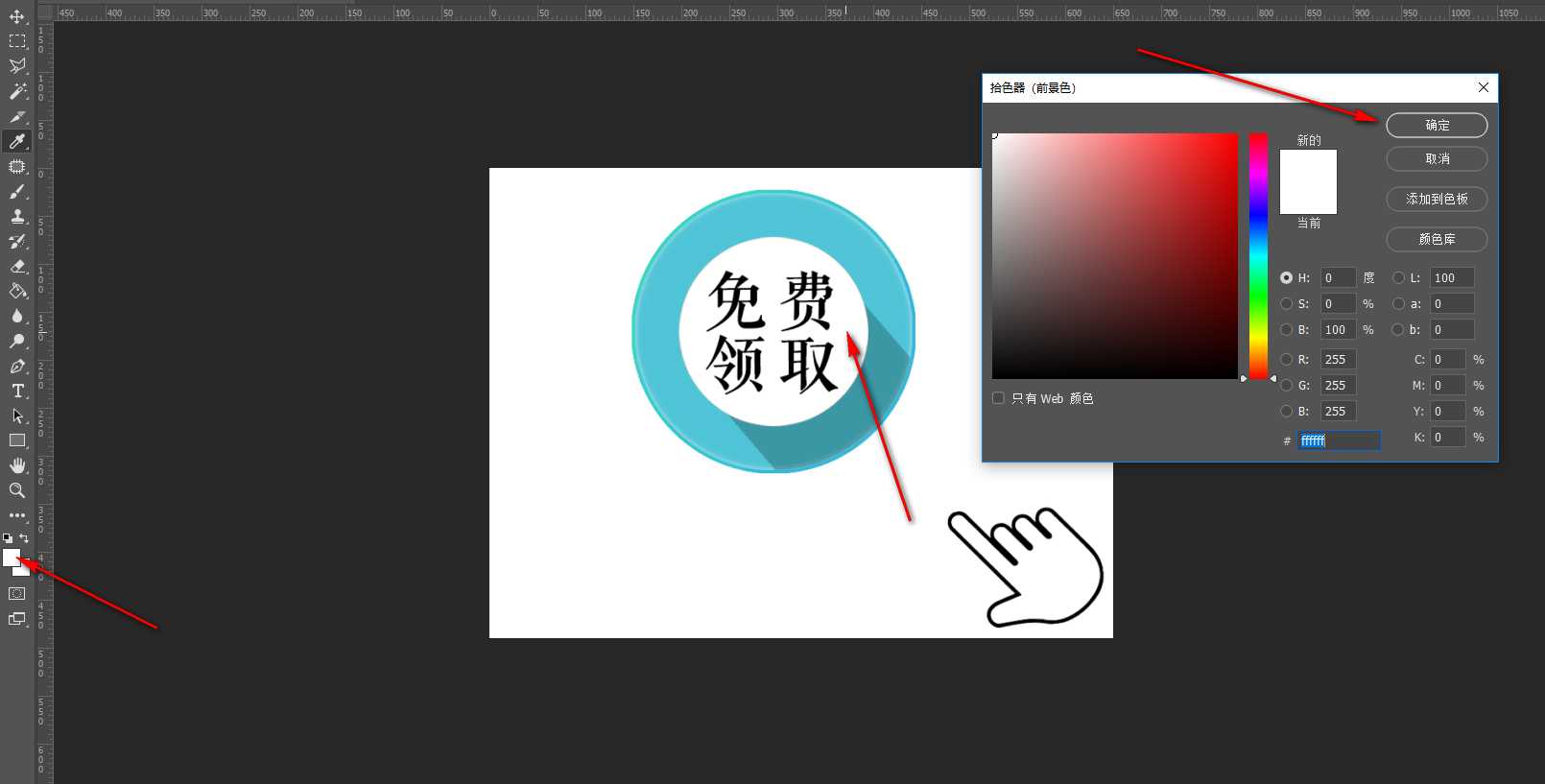
Task: Select the Pen tool
Action: point(17,366)
